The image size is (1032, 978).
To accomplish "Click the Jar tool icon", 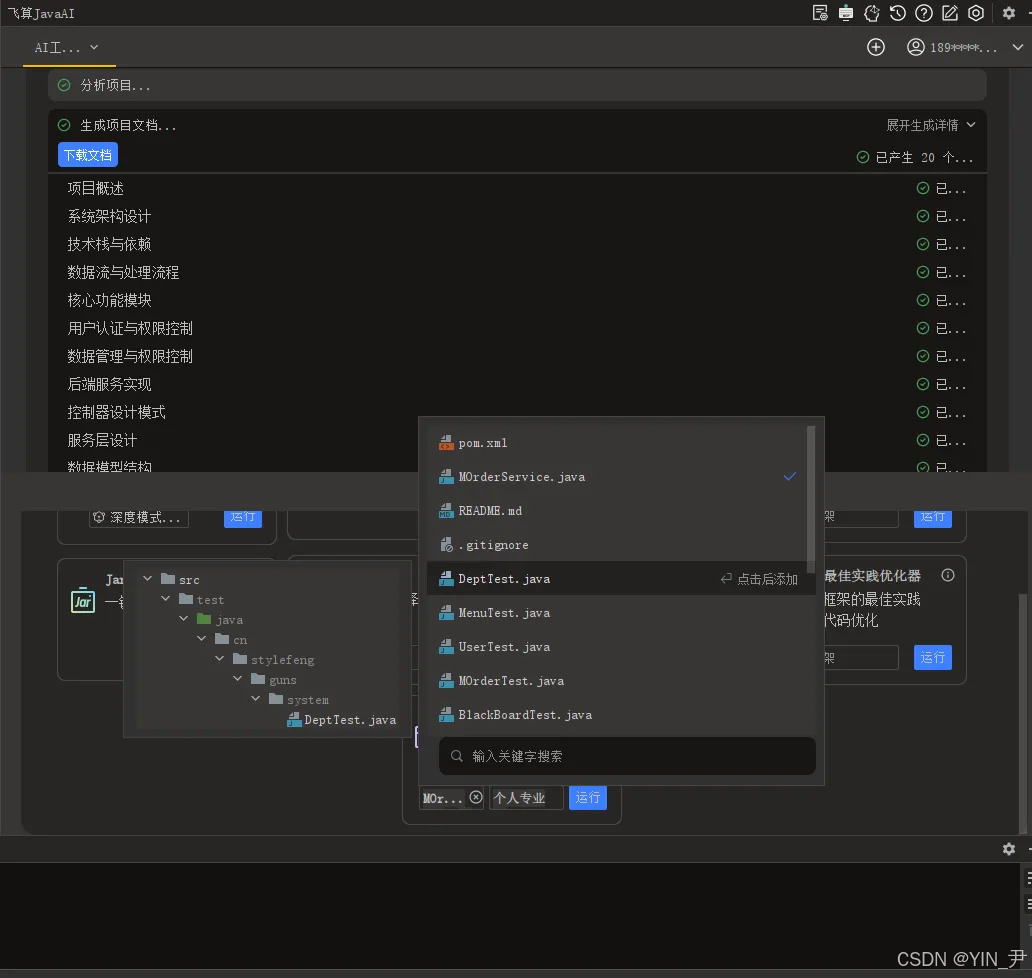I will coord(83,600).
